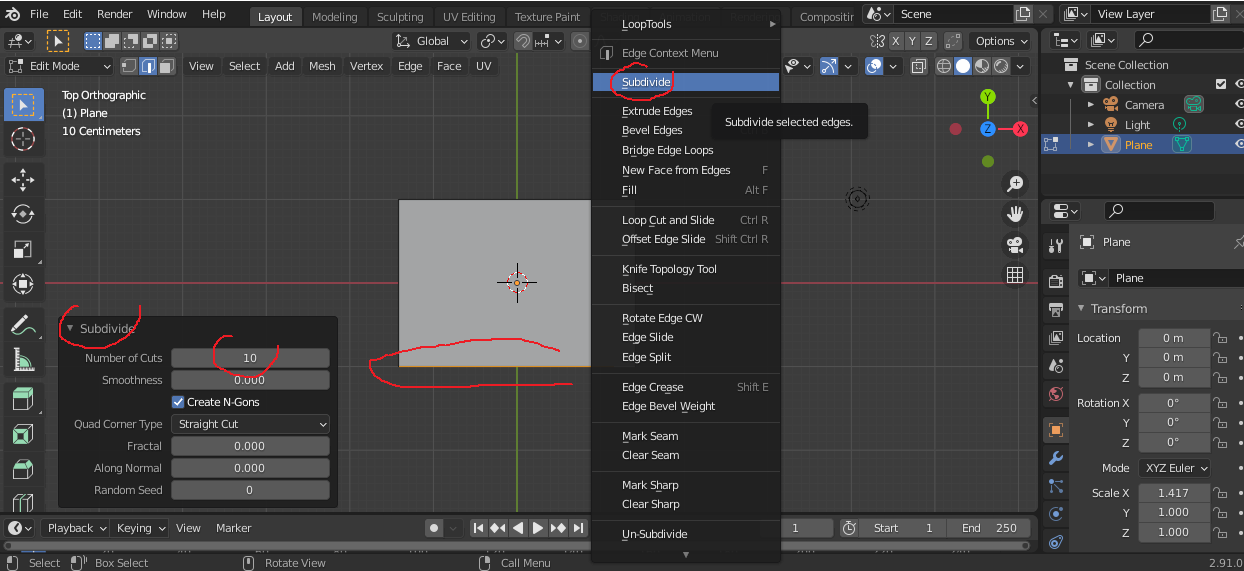1244x571 pixels.
Task: Click the camera view gizmo icon
Action: pyautogui.click(x=1015, y=245)
